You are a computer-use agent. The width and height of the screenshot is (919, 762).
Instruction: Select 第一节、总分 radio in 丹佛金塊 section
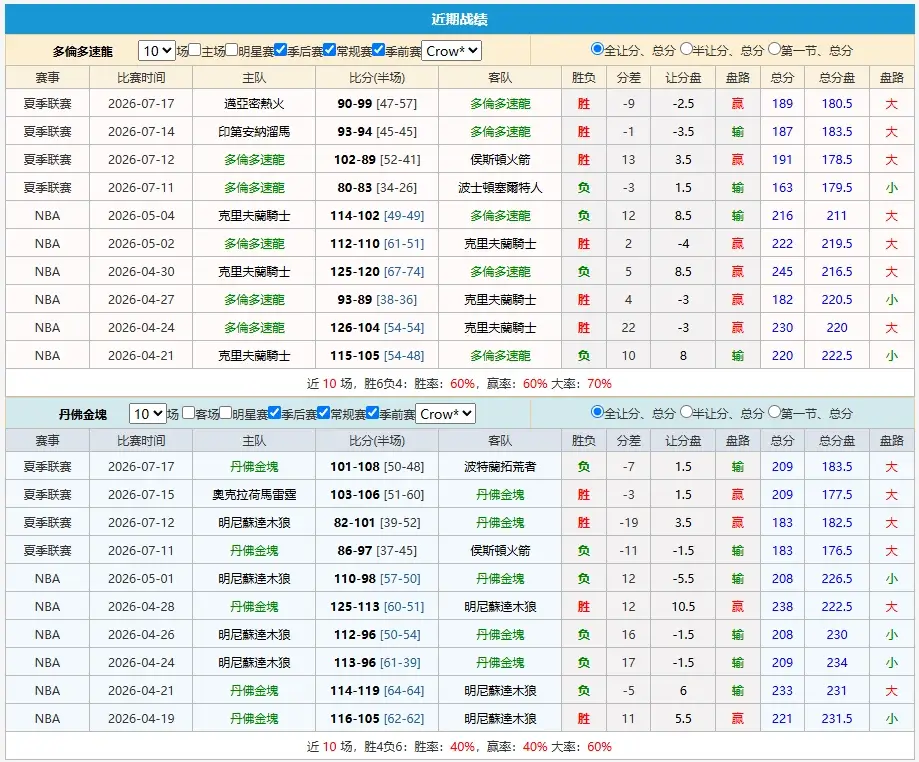[774, 412]
